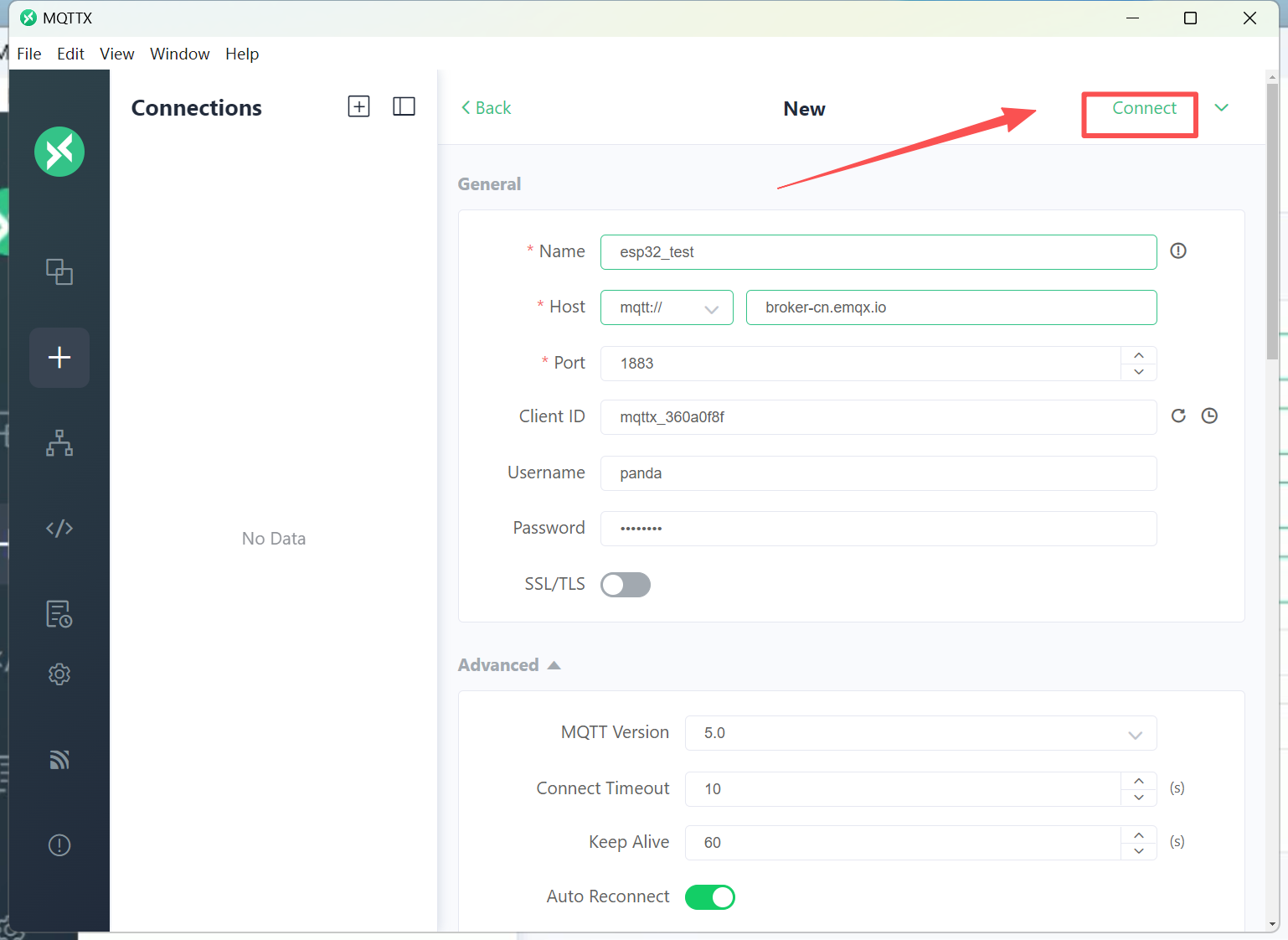1288x940 pixels.
Task: Open the File menu
Action: (29, 54)
